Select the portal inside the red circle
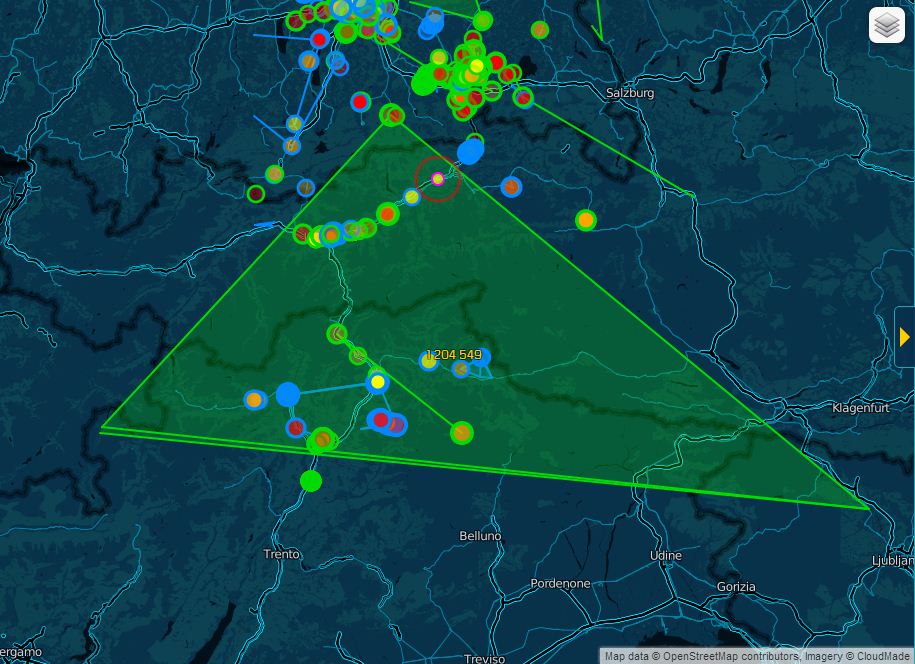Viewport: 915px width, 664px height. [437, 179]
